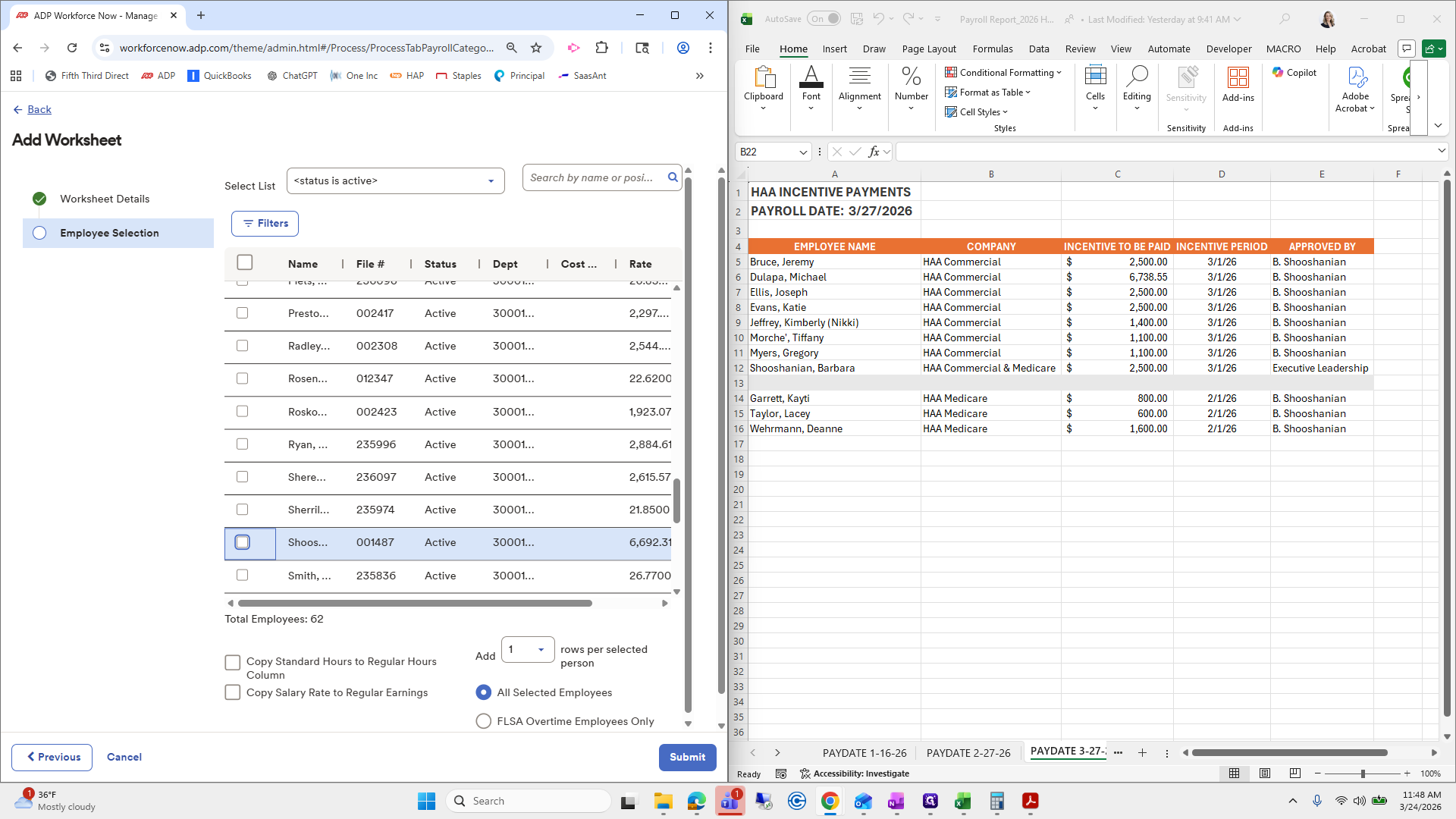Viewport: 1456px width, 819px height.
Task: Toggle the Excel AutoSave switch
Action: [824, 19]
